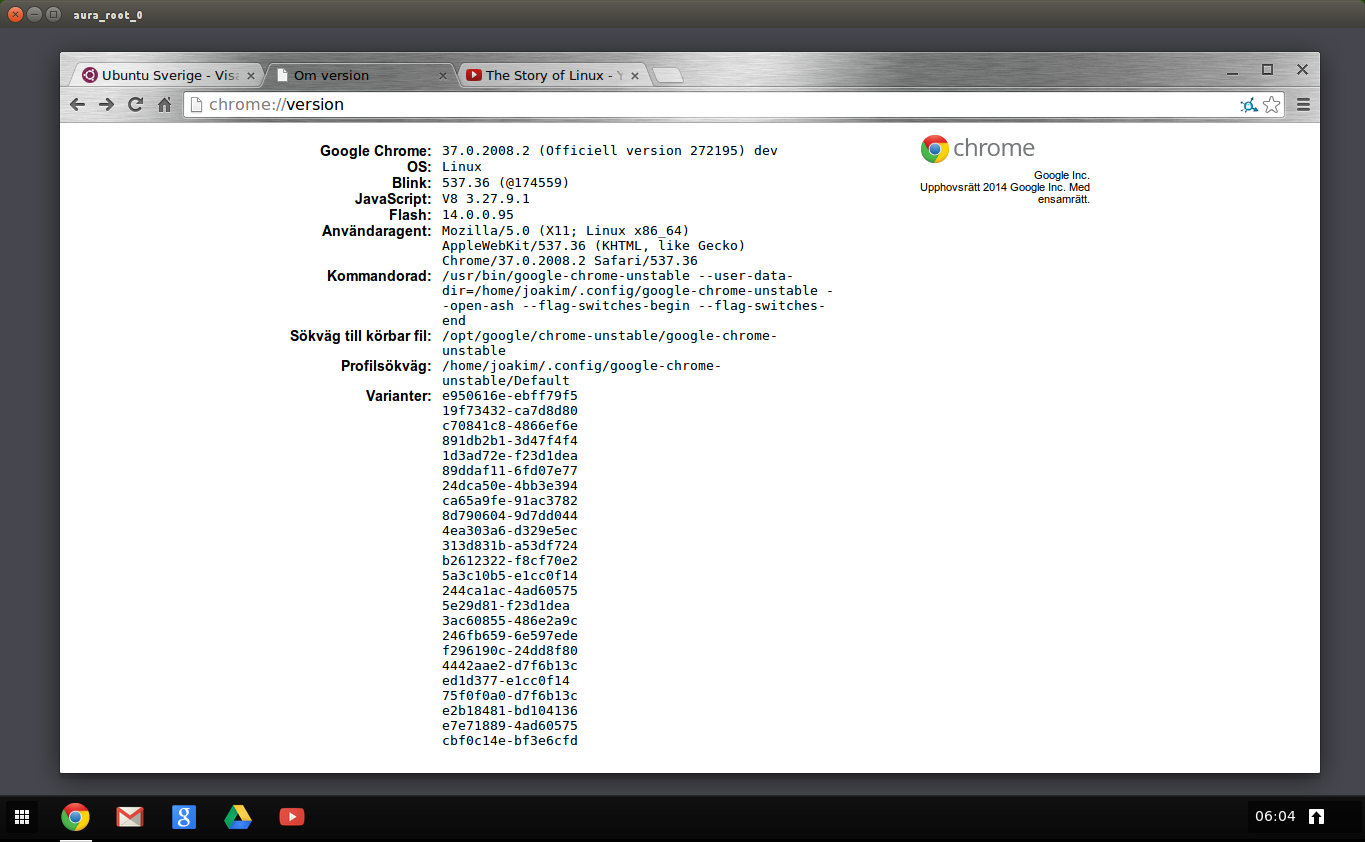The height and width of the screenshot is (842, 1365).
Task: Click the tray icon right of the clock
Action: pyautogui.click(x=1317, y=816)
